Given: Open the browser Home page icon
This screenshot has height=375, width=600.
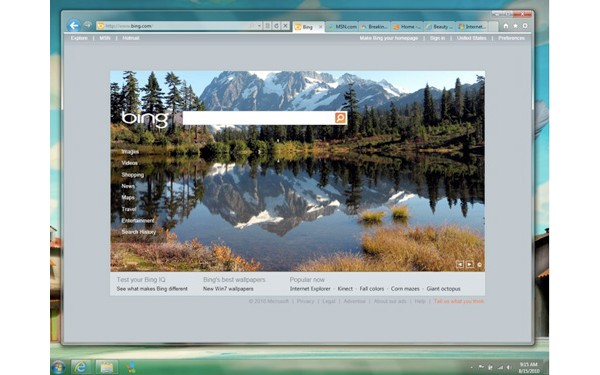Looking at the screenshot, I should (506, 26).
